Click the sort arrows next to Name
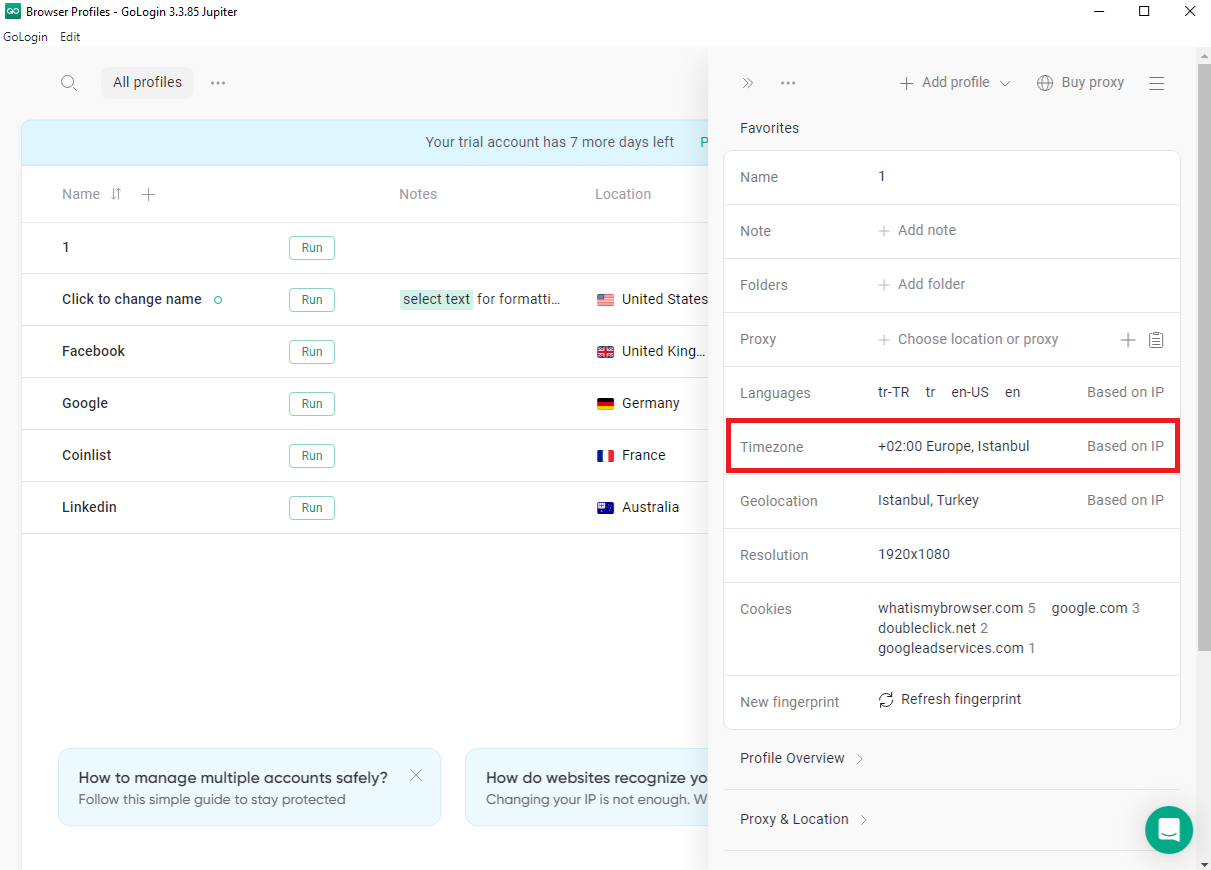1211x870 pixels. pyautogui.click(x=116, y=194)
